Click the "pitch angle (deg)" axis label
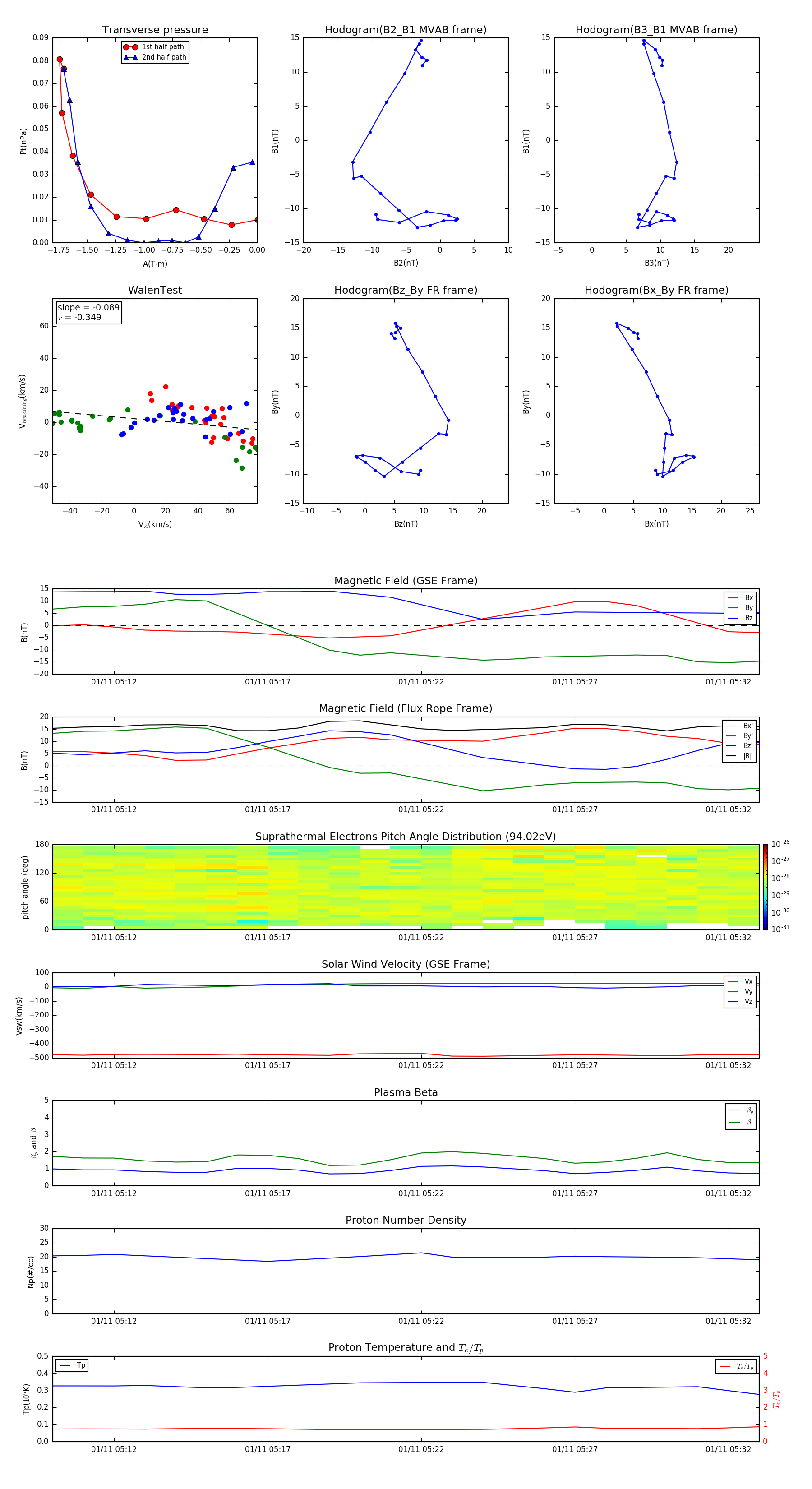812x1489 pixels. pyautogui.click(x=25, y=887)
